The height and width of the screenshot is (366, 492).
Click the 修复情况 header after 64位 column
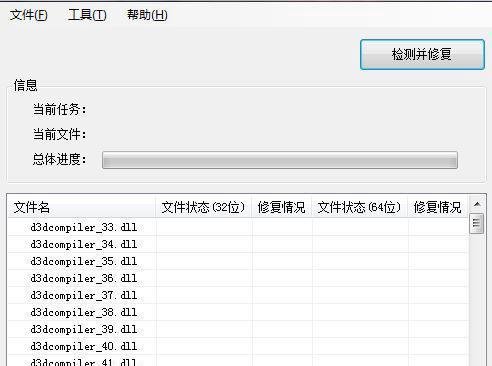pyautogui.click(x=438, y=207)
